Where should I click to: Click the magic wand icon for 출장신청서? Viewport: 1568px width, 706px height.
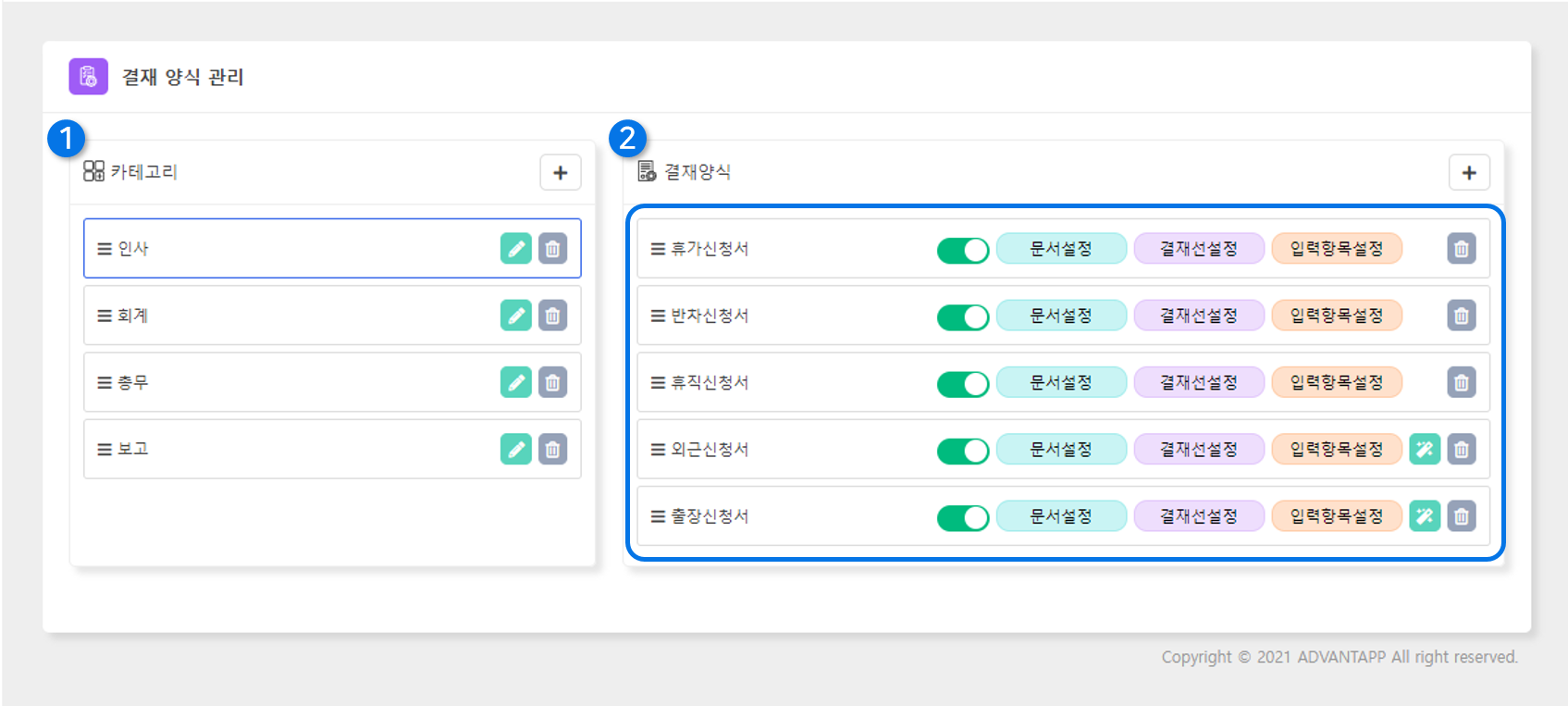pos(1425,516)
